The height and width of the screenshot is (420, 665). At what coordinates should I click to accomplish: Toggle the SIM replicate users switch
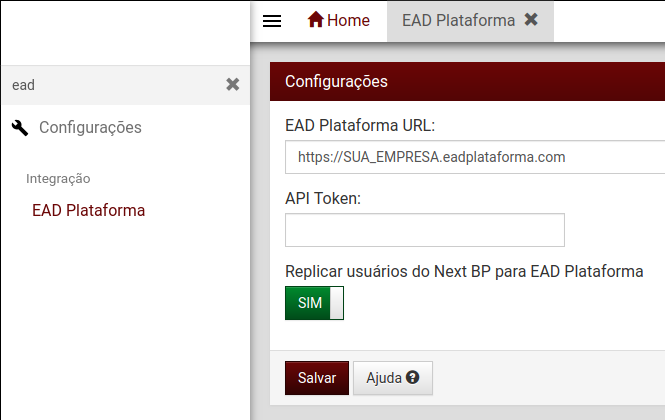point(314,303)
